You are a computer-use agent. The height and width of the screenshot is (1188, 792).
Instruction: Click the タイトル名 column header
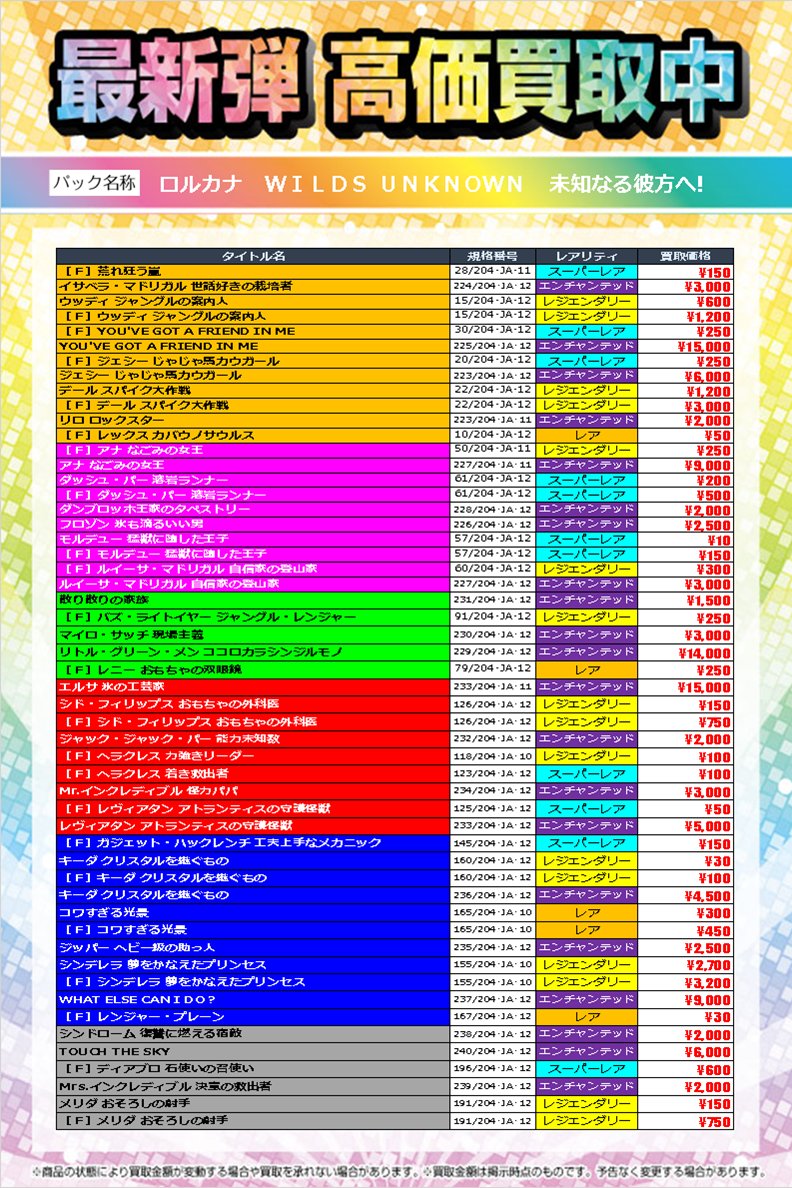click(253, 256)
